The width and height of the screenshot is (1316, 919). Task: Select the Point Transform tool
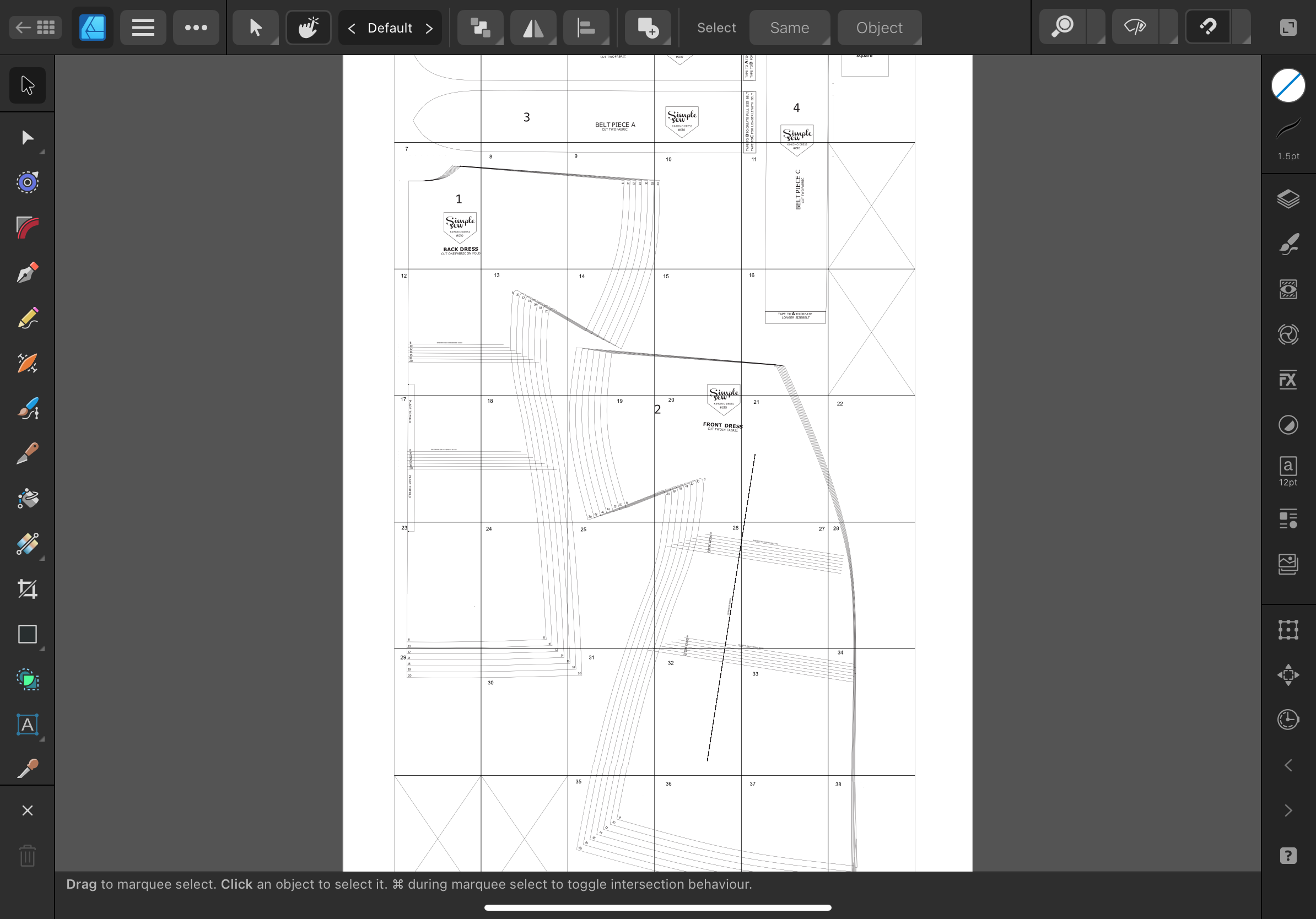tap(27, 183)
